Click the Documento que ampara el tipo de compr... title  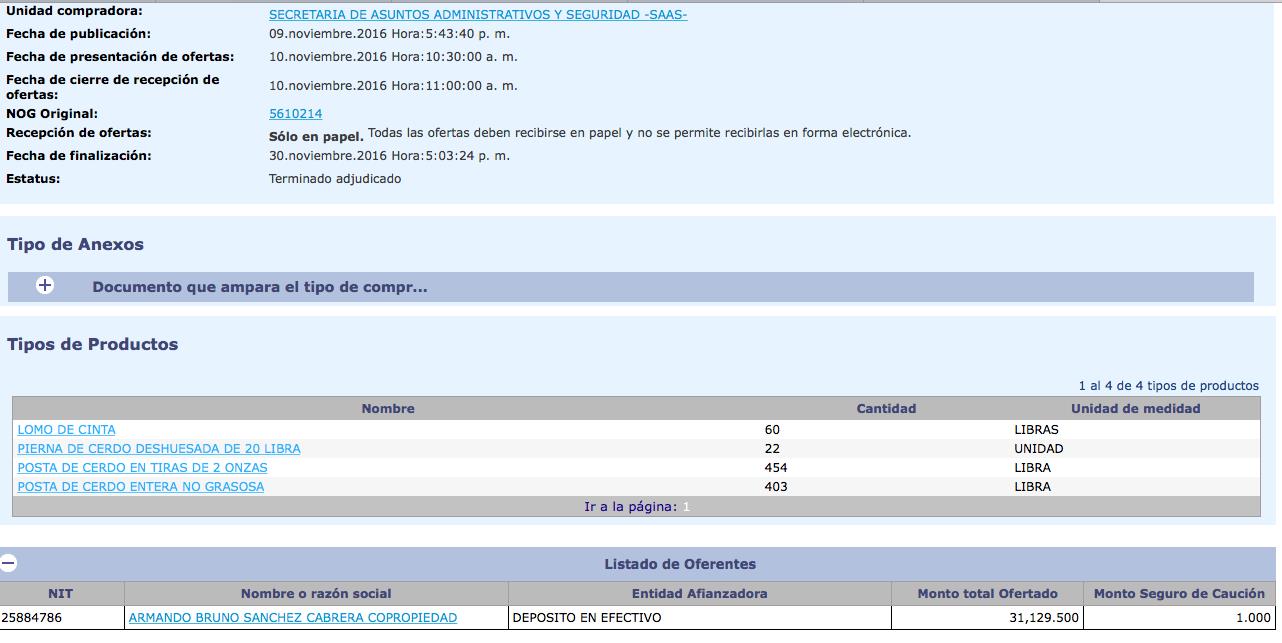point(260,287)
